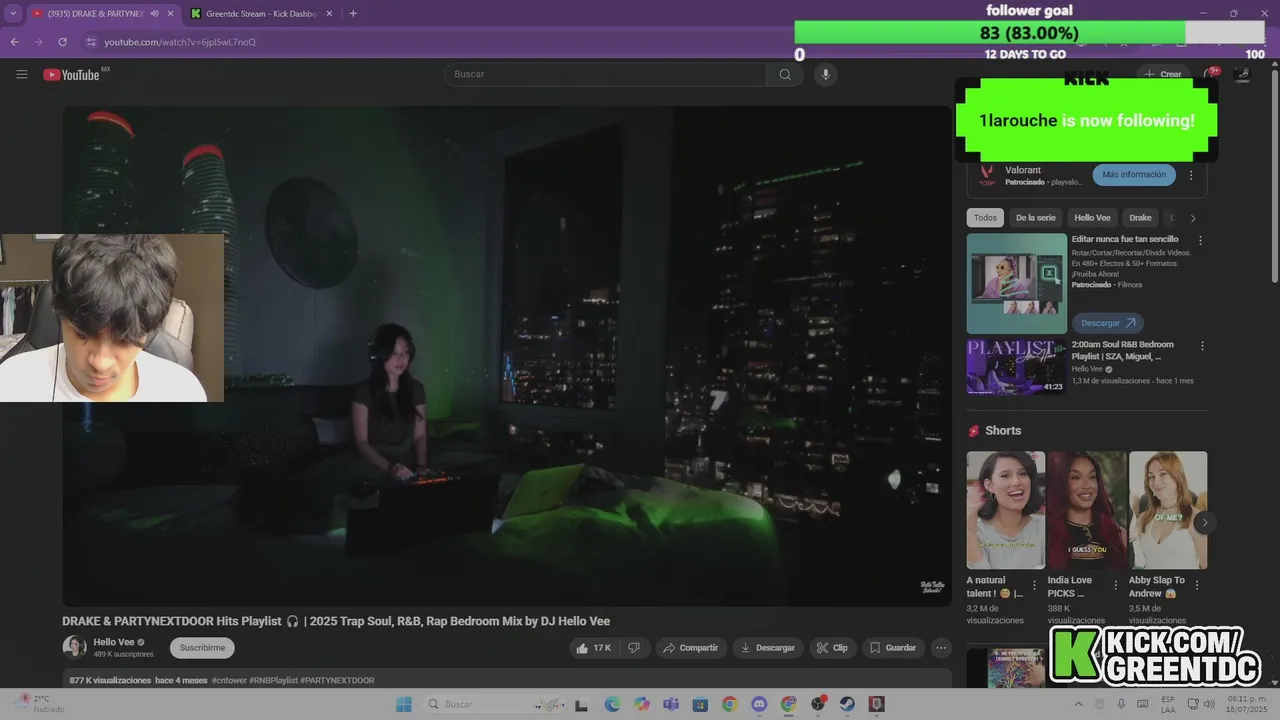1280x720 pixels.
Task: Click the Descargar button below the video
Action: [767, 648]
